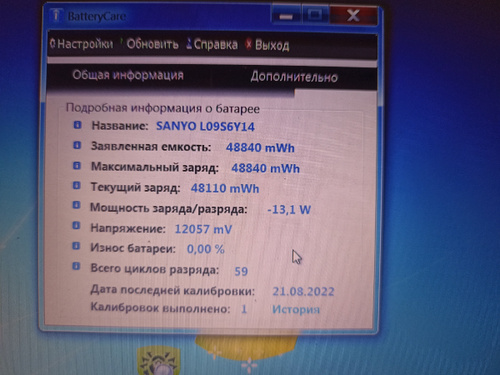500x375 pixels.
Task: Click info icon beside Всего циклов разряда
Action: pos(76,266)
